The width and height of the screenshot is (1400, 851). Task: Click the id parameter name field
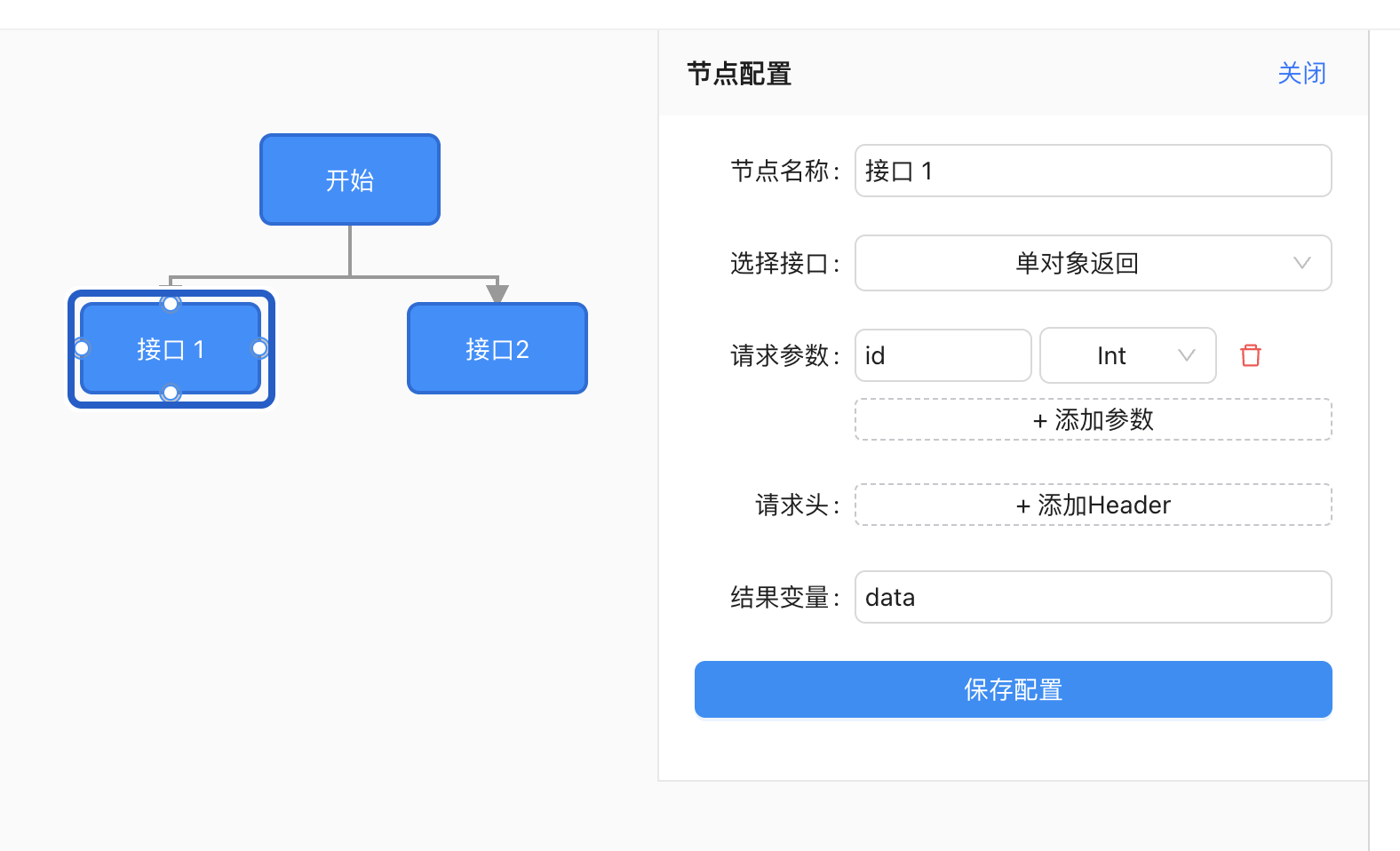tap(943, 355)
